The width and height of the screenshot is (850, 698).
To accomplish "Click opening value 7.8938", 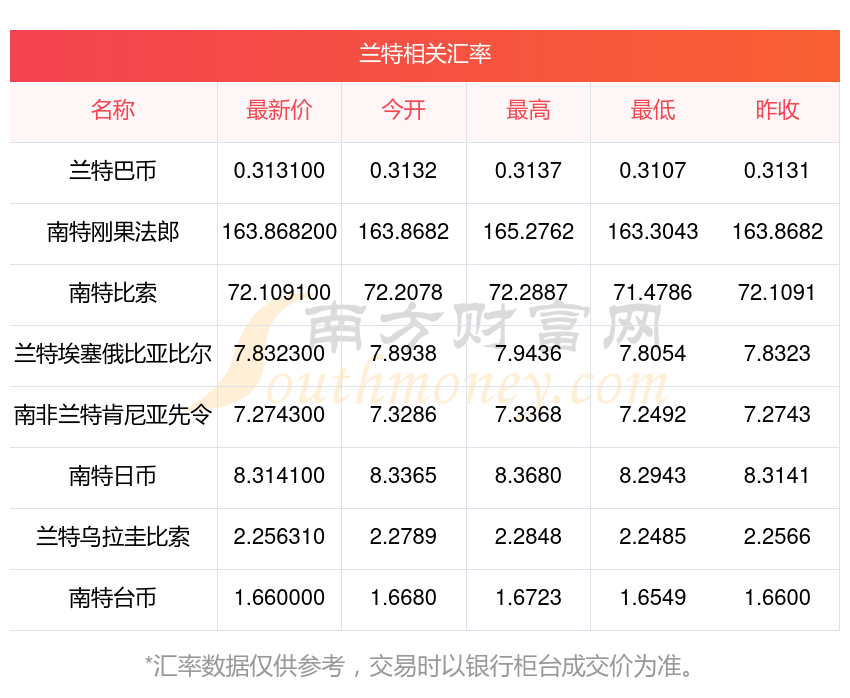I will click(403, 354).
